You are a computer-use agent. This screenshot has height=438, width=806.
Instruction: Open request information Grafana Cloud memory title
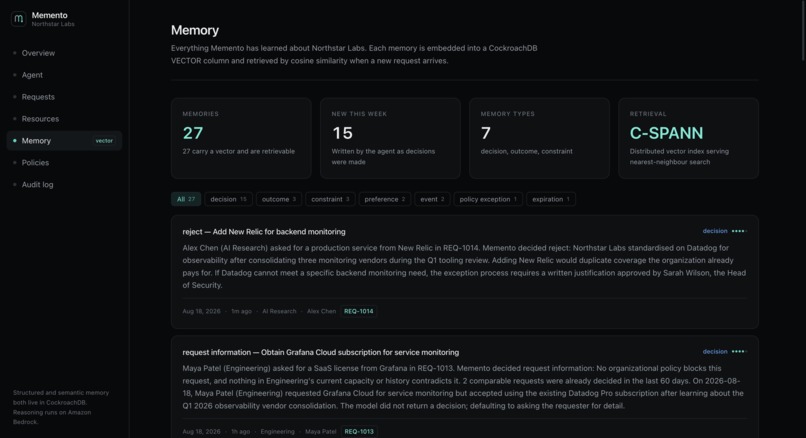tap(321, 352)
